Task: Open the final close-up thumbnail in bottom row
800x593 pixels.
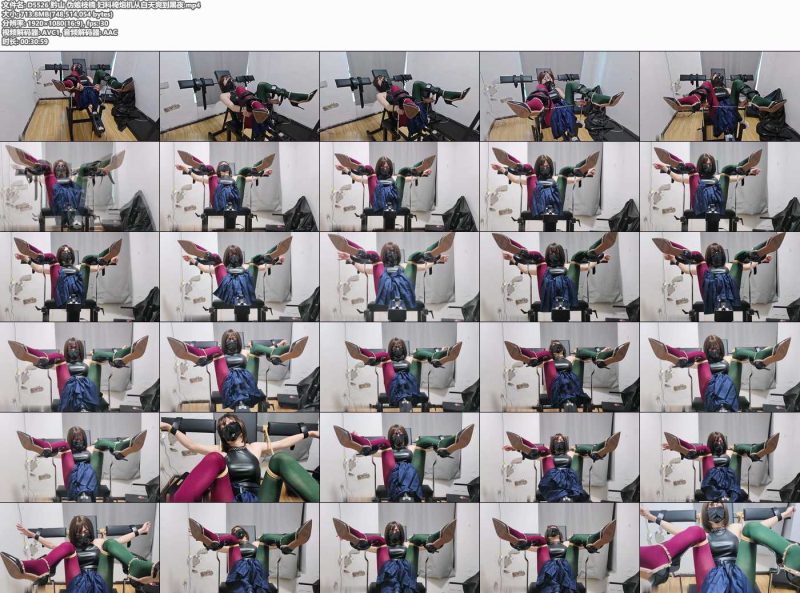Action: (x=720, y=548)
